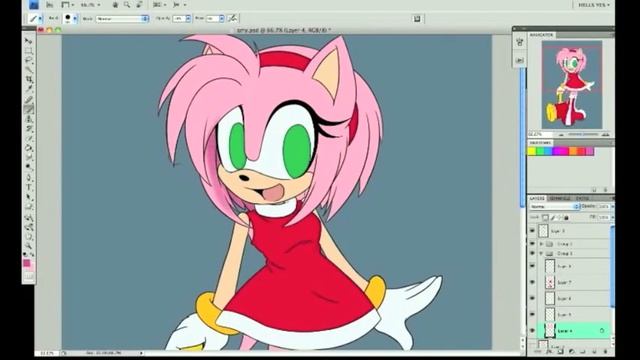
Task: Click the Navigator zoom slider
Action: tap(584, 134)
